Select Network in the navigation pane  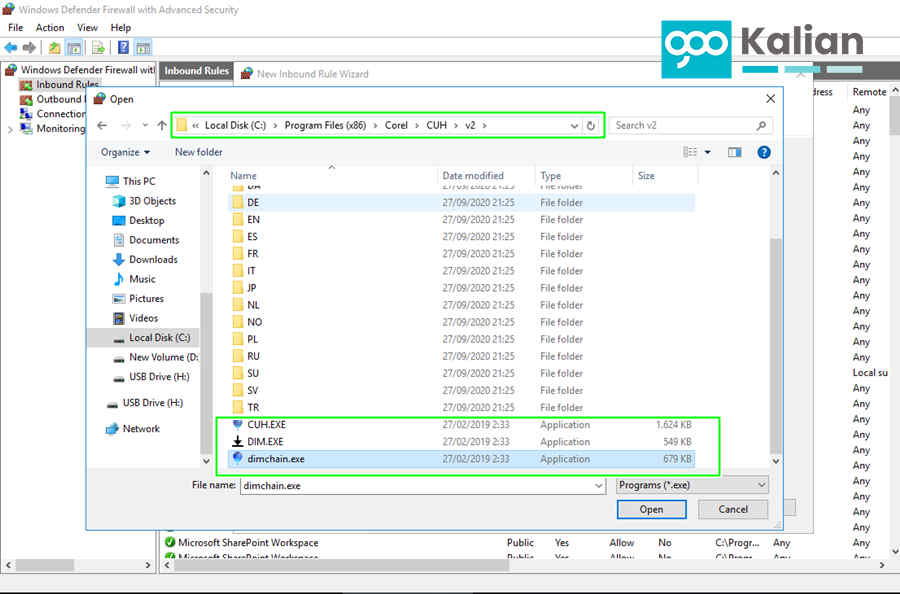click(141, 429)
